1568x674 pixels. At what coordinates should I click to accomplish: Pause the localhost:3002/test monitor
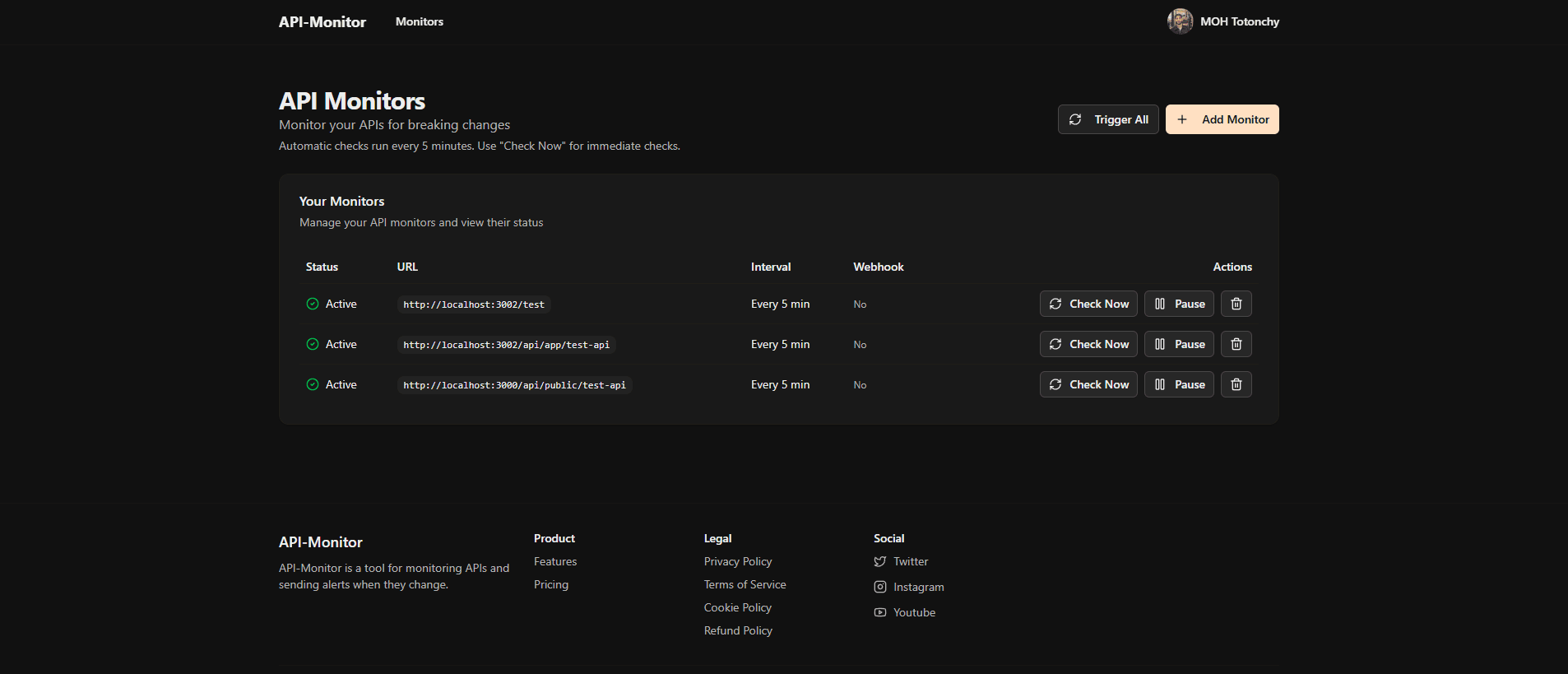1179,304
